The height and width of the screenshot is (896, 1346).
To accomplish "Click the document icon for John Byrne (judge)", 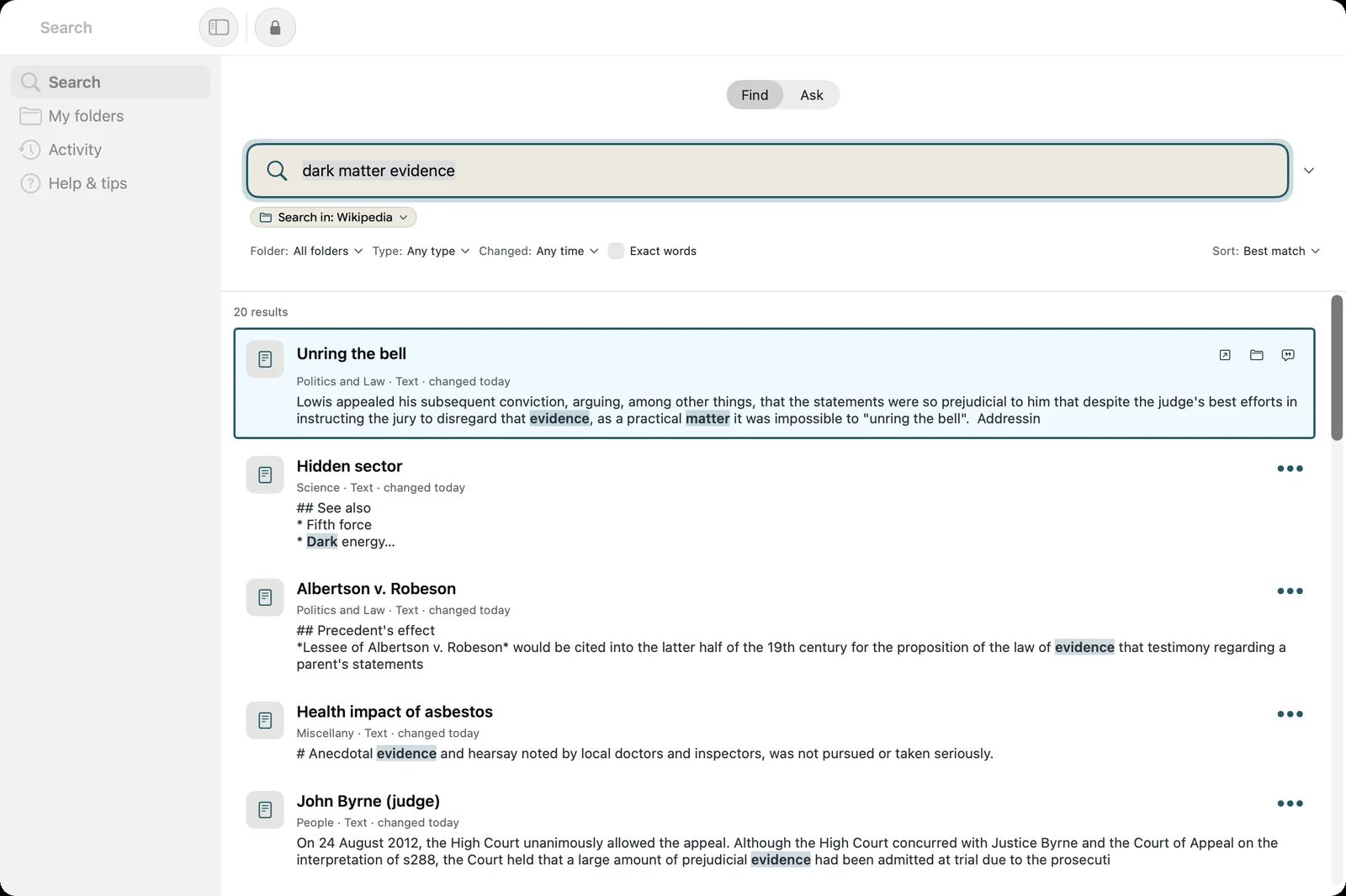I will tap(265, 809).
